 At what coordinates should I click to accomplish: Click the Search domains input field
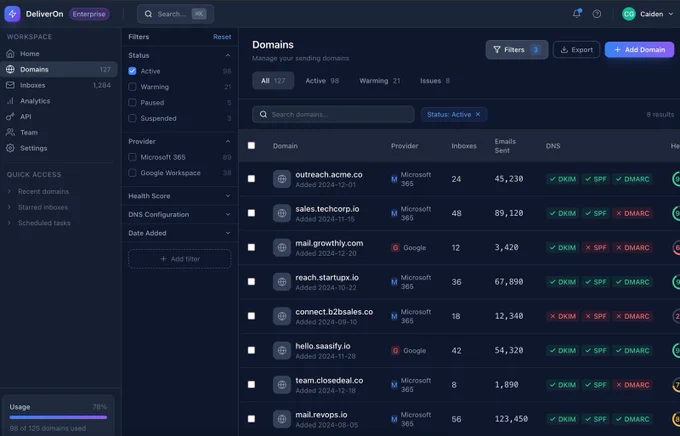point(333,115)
